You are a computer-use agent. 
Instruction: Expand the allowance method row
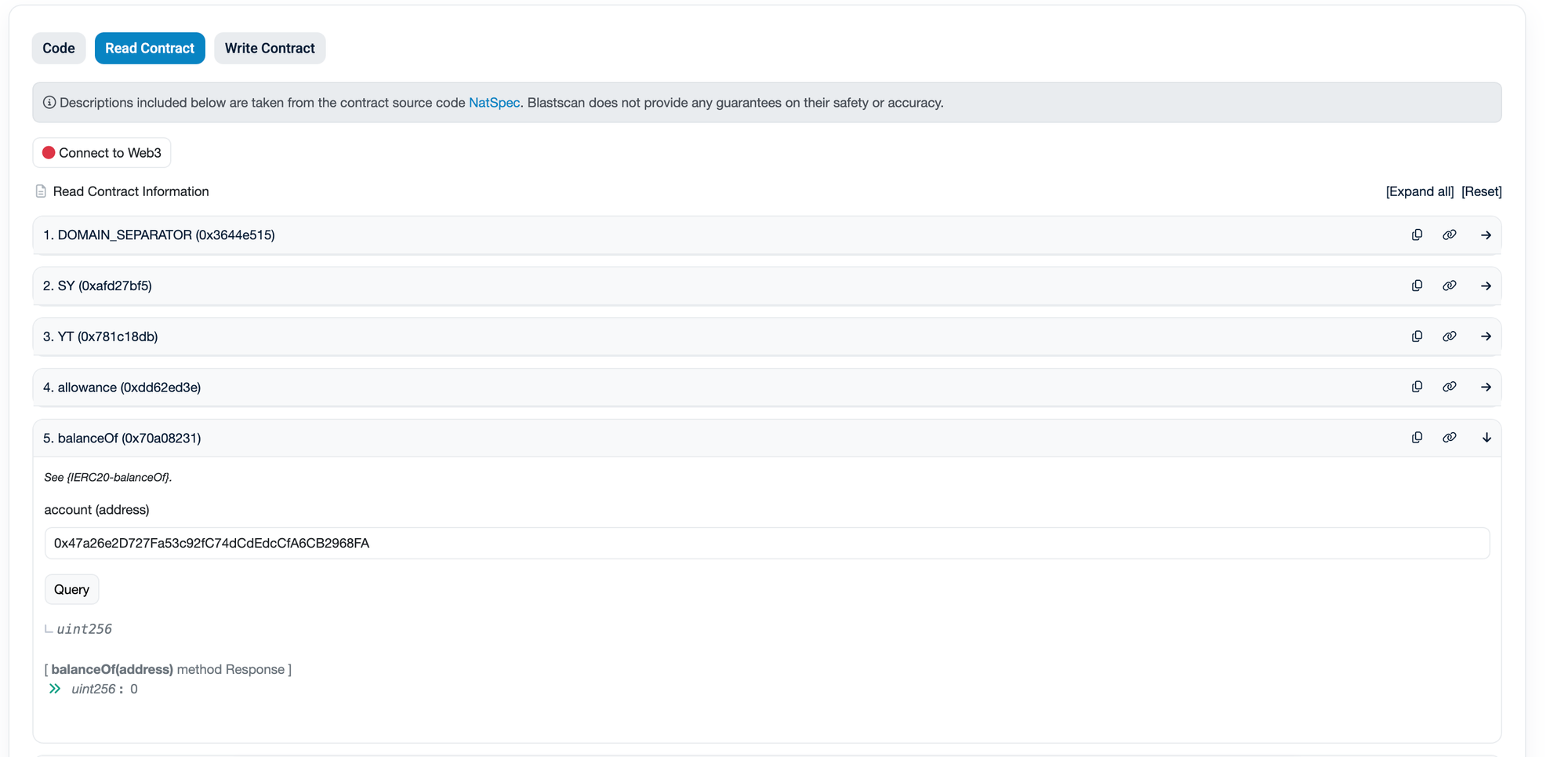1486,388
